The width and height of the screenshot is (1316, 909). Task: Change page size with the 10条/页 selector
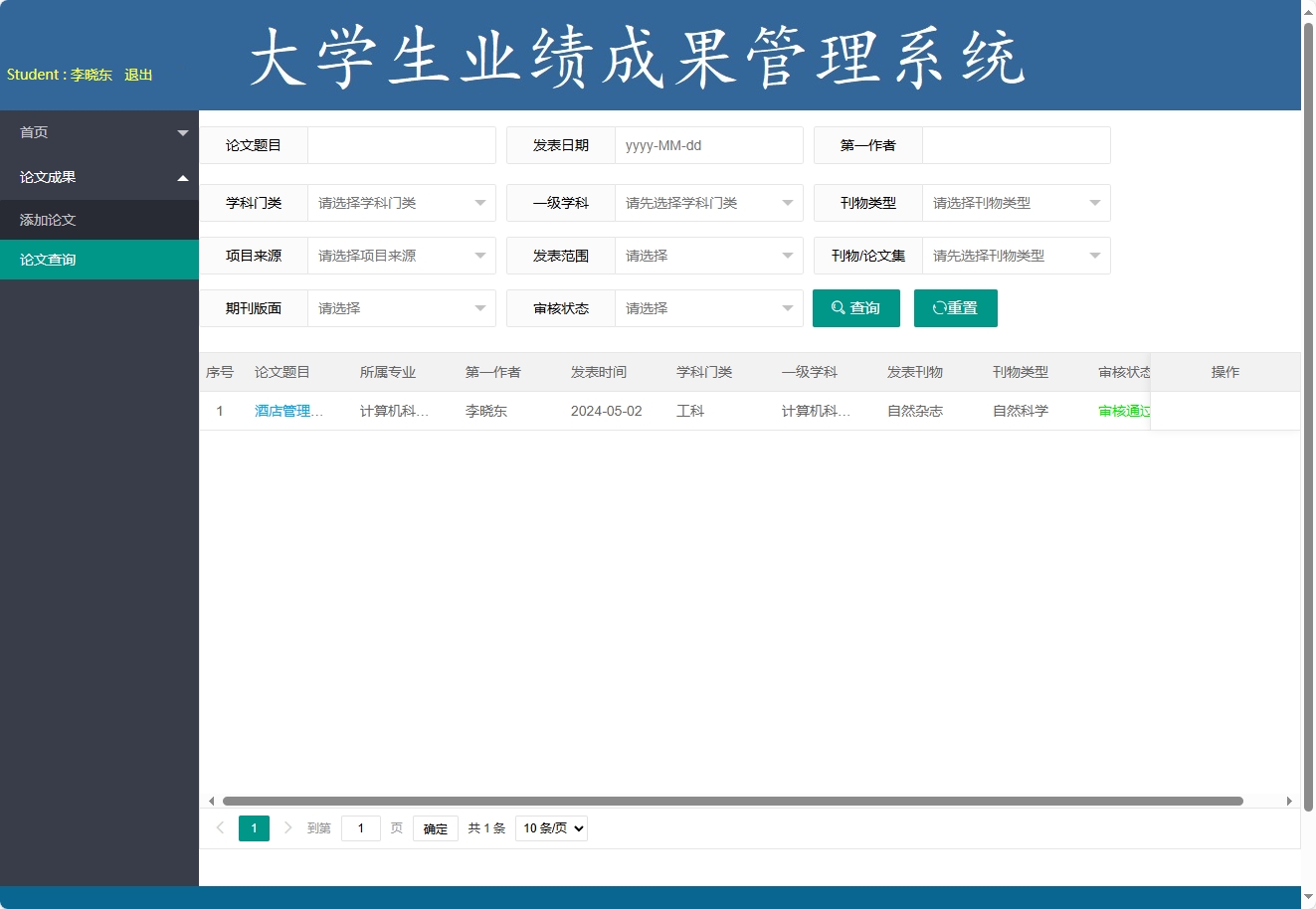click(x=551, y=827)
